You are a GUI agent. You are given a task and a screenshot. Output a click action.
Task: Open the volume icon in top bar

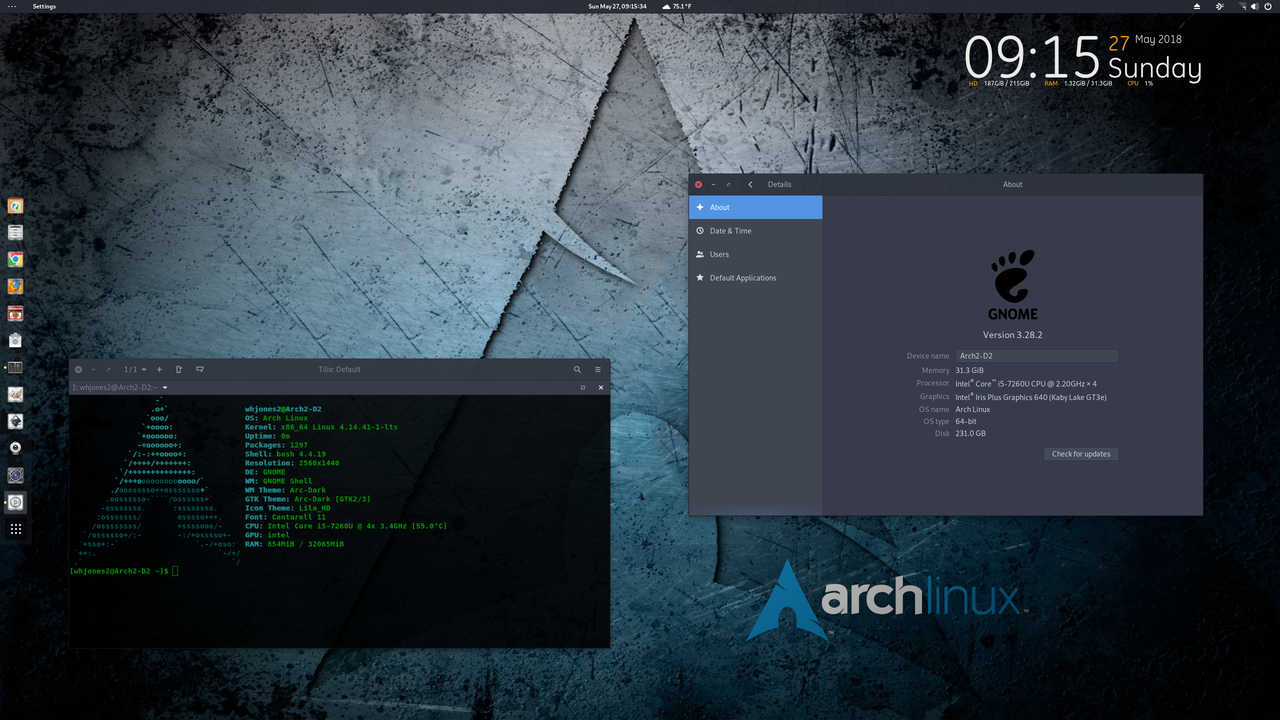pyautogui.click(x=1256, y=6)
